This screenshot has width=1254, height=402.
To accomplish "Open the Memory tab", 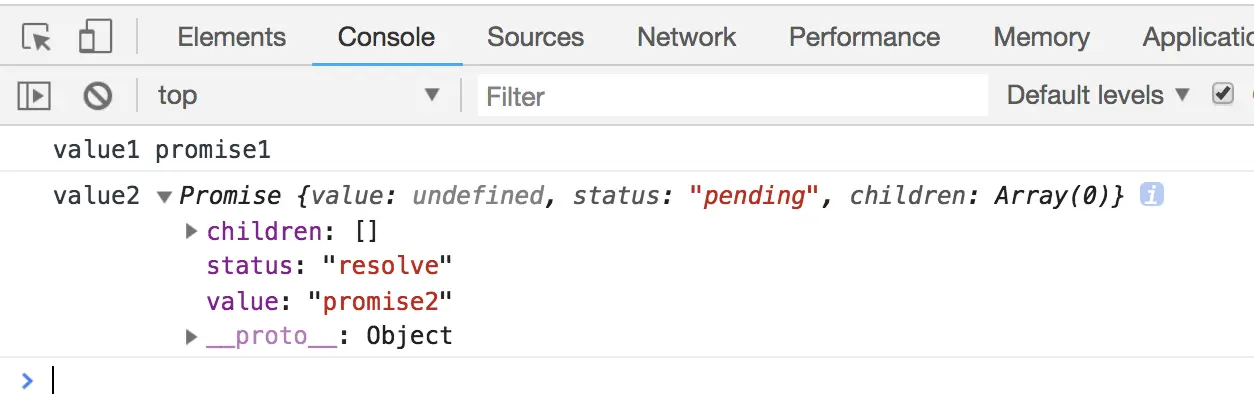I will tap(1041, 37).
